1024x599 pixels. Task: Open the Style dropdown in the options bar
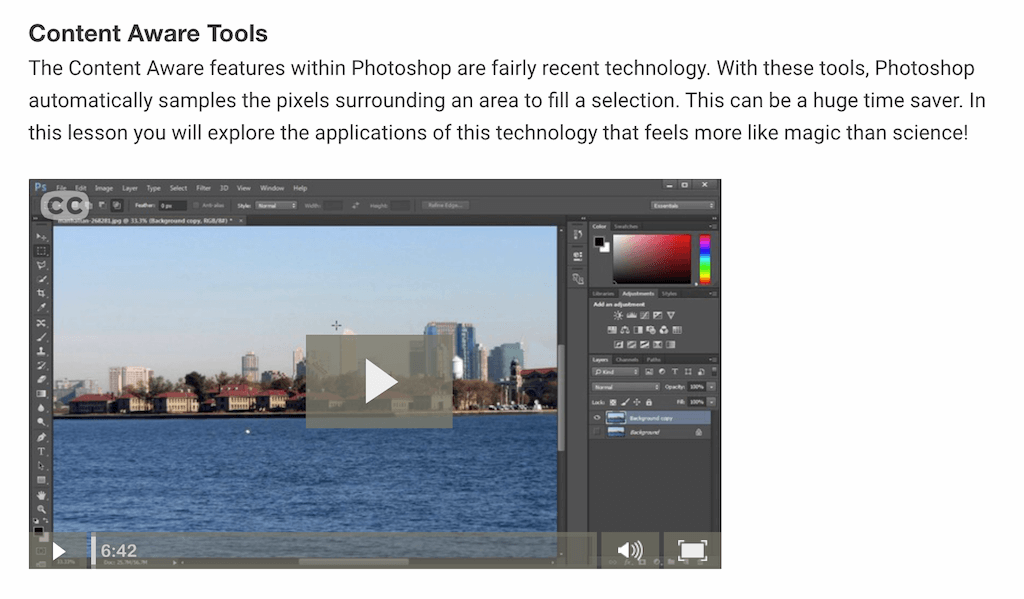[276, 205]
